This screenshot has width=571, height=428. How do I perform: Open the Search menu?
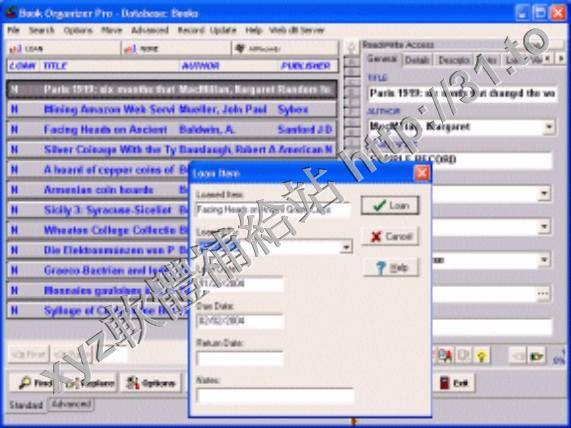point(42,30)
